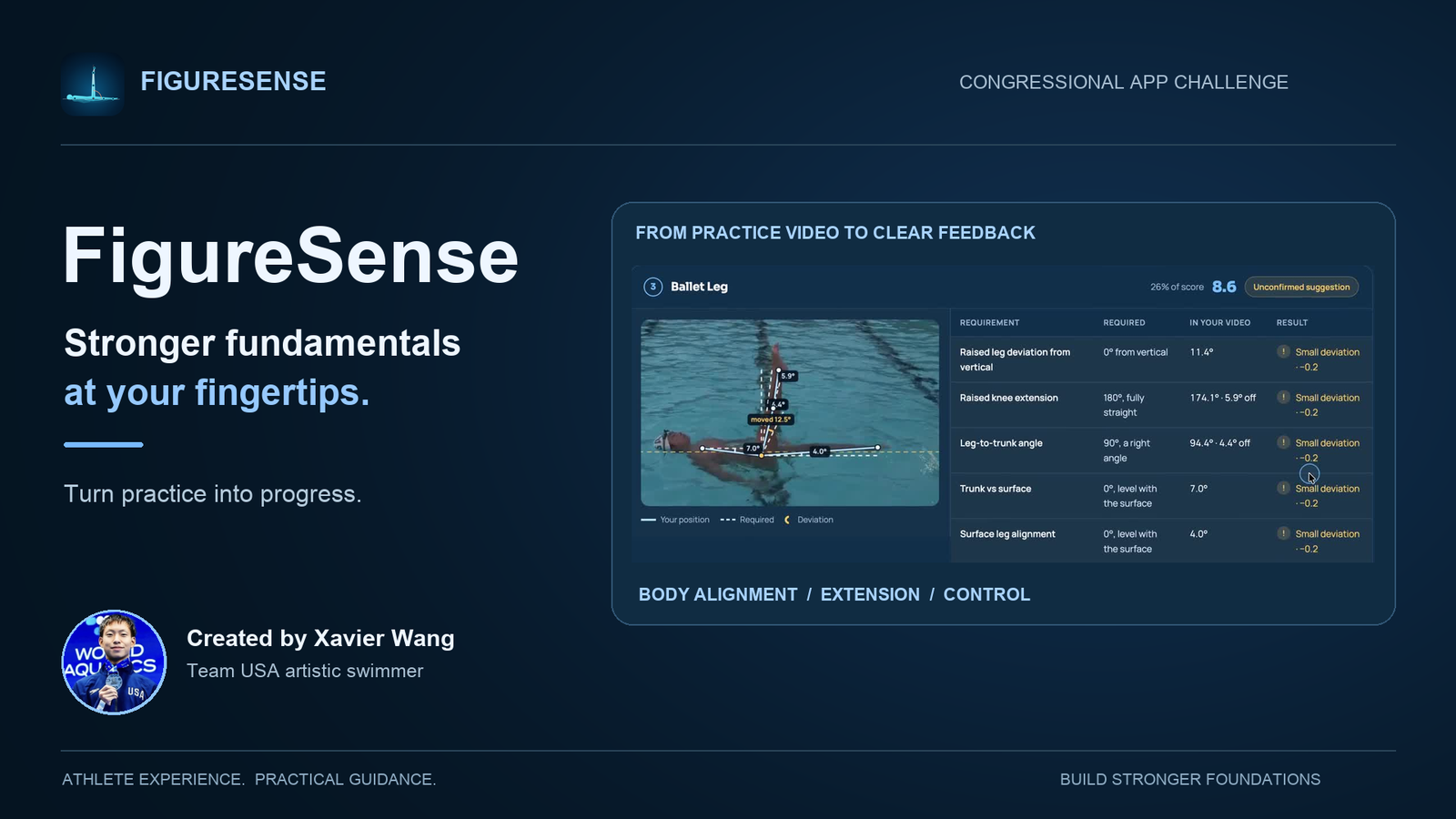Screen dimensions: 1456x819
Task: Click the Unconfirmed suggestion badge
Action: [1301, 287]
